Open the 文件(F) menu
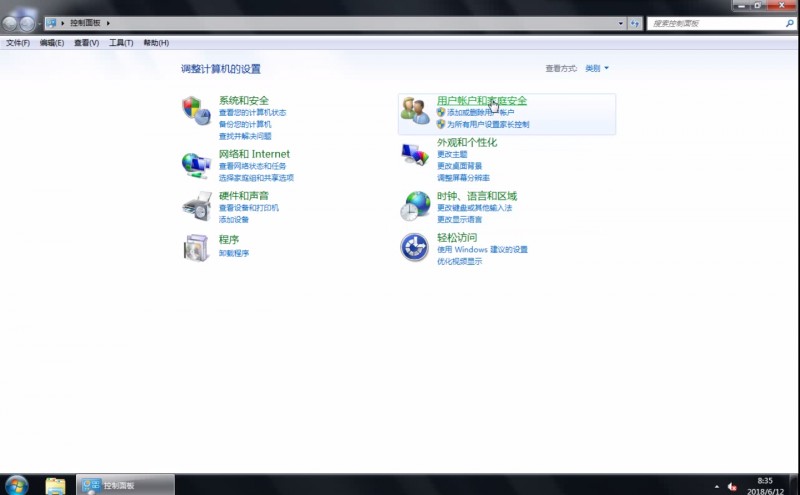This screenshot has width=800, height=495. click(x=18, y=43)
